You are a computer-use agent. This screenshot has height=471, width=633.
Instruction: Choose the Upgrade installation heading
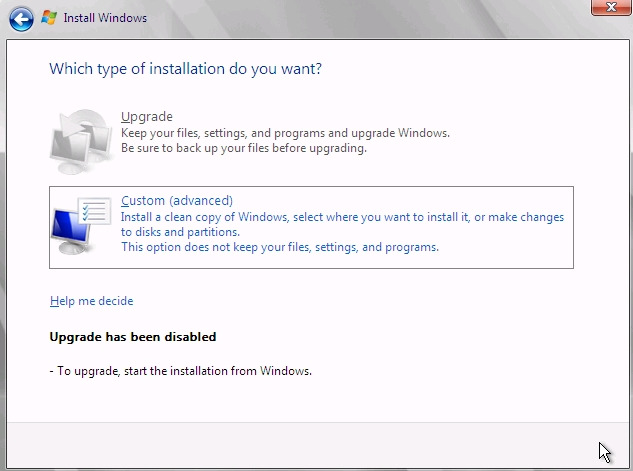pyautogui.click(x=147, y=117)
